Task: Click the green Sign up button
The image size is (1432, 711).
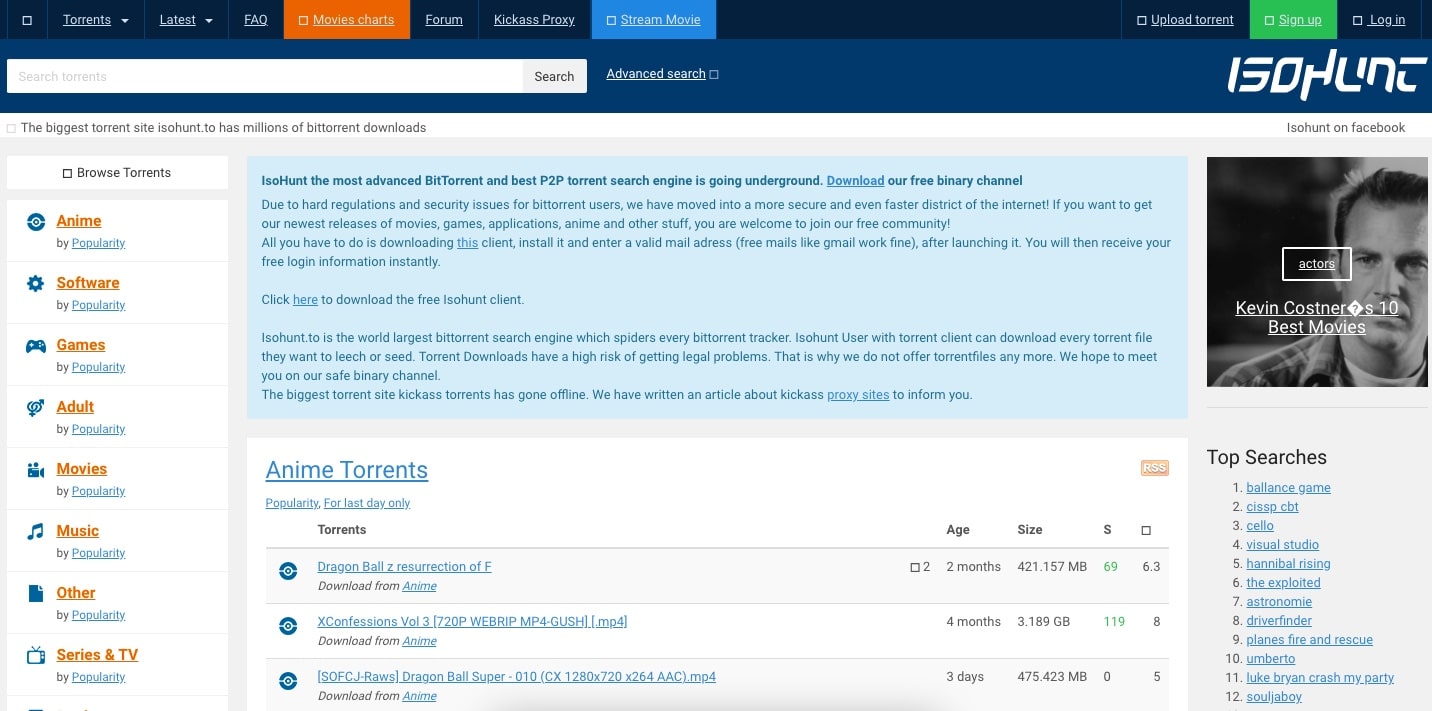Action: point(1293,19)
